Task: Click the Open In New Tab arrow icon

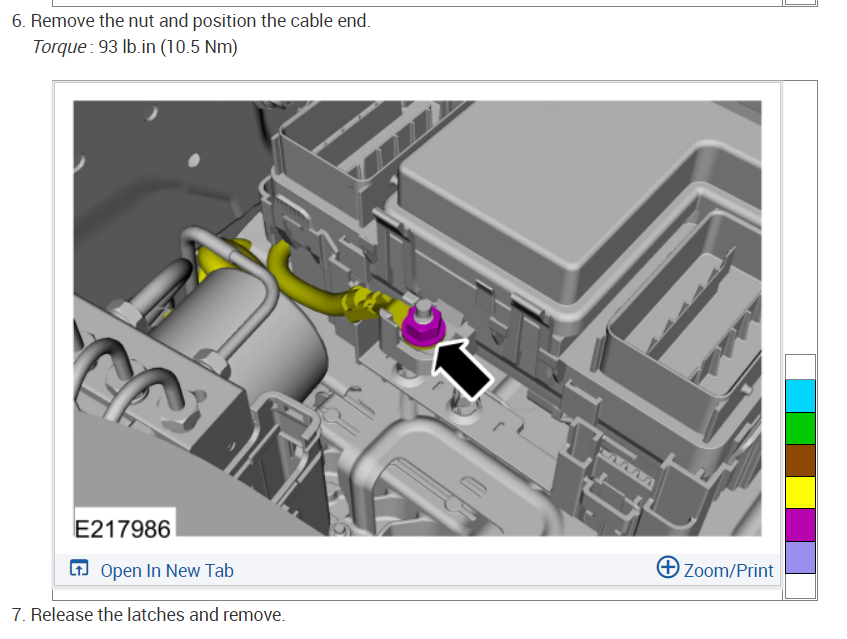Action: tap(79, 568)
